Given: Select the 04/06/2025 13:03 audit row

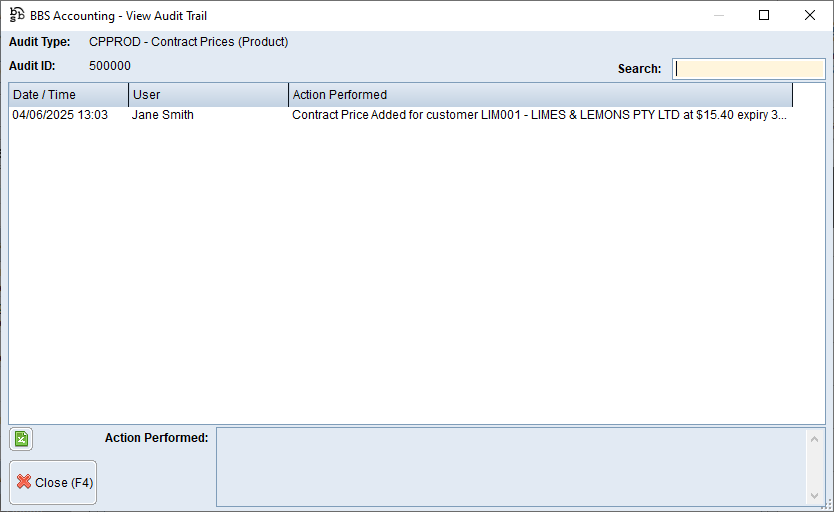Looking at the screenshot, I should pos(60,115).
